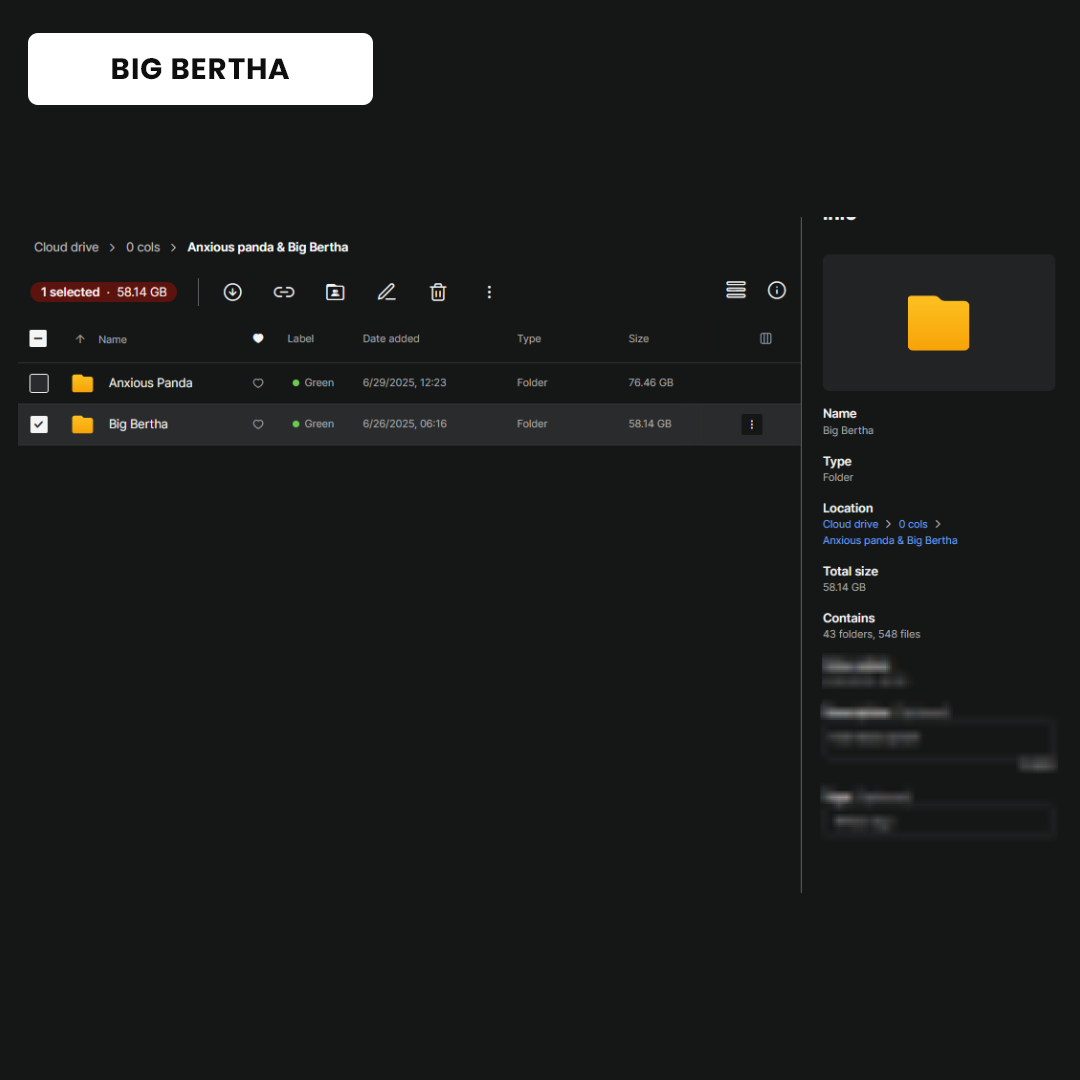Sort by the Name column header
The height and width of the screenshot is (1080, 1080).
[x=112, y=340]
